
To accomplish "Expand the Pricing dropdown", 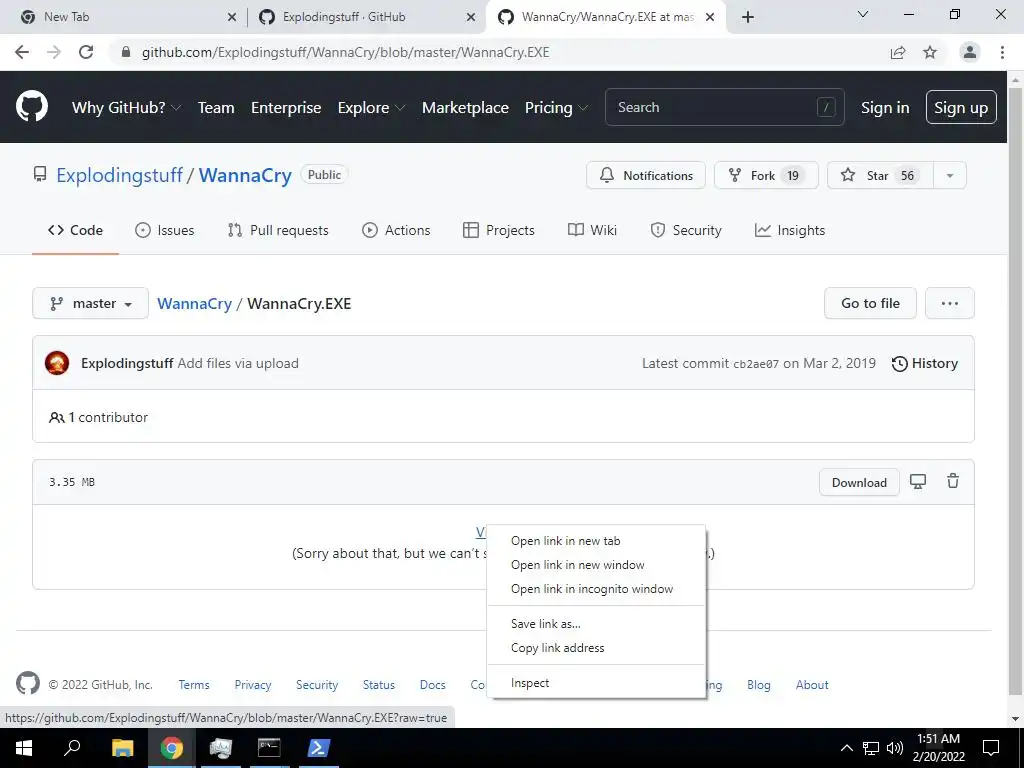I will (x=556, y=108).
